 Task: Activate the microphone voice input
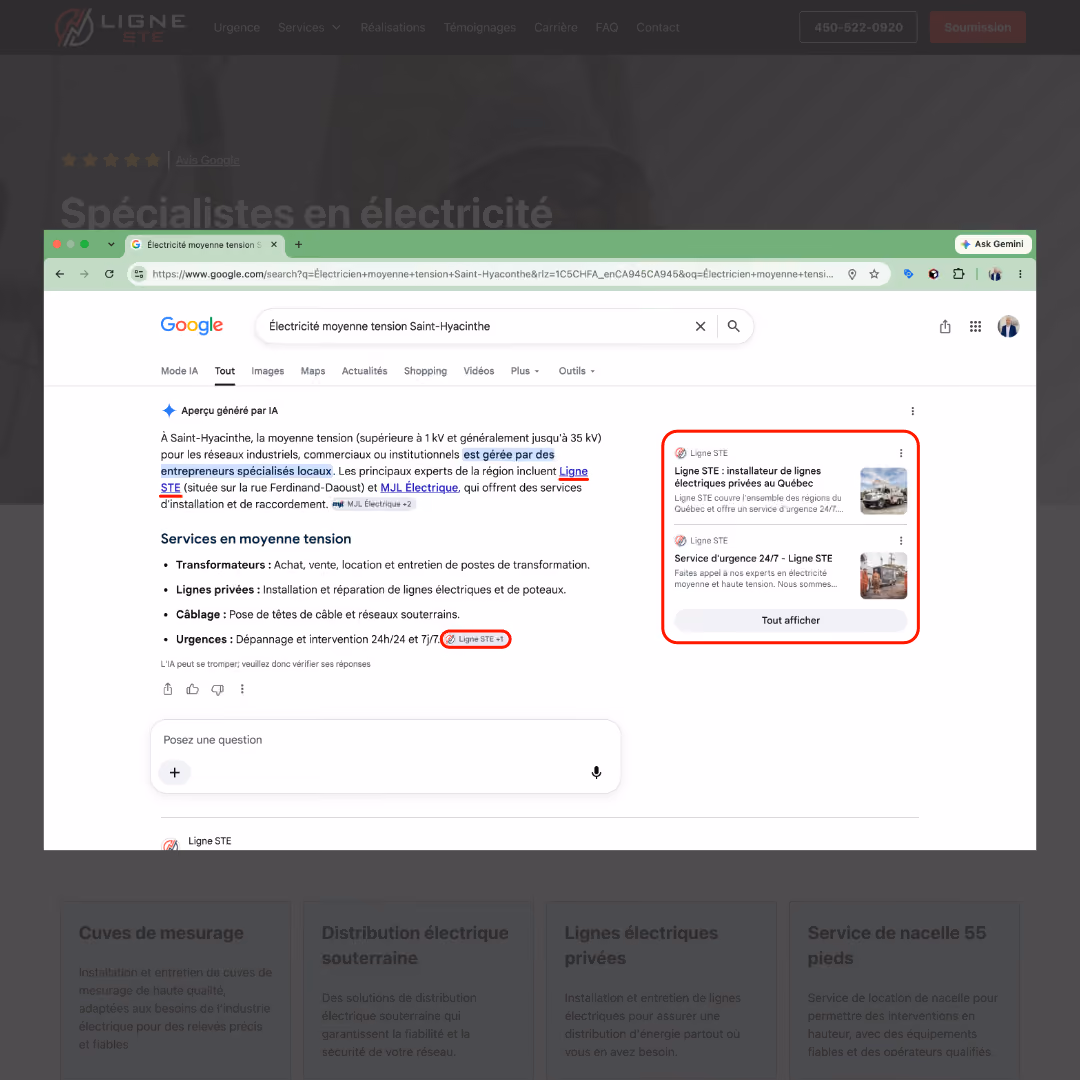pyautogui.click(x=596, y=773)
